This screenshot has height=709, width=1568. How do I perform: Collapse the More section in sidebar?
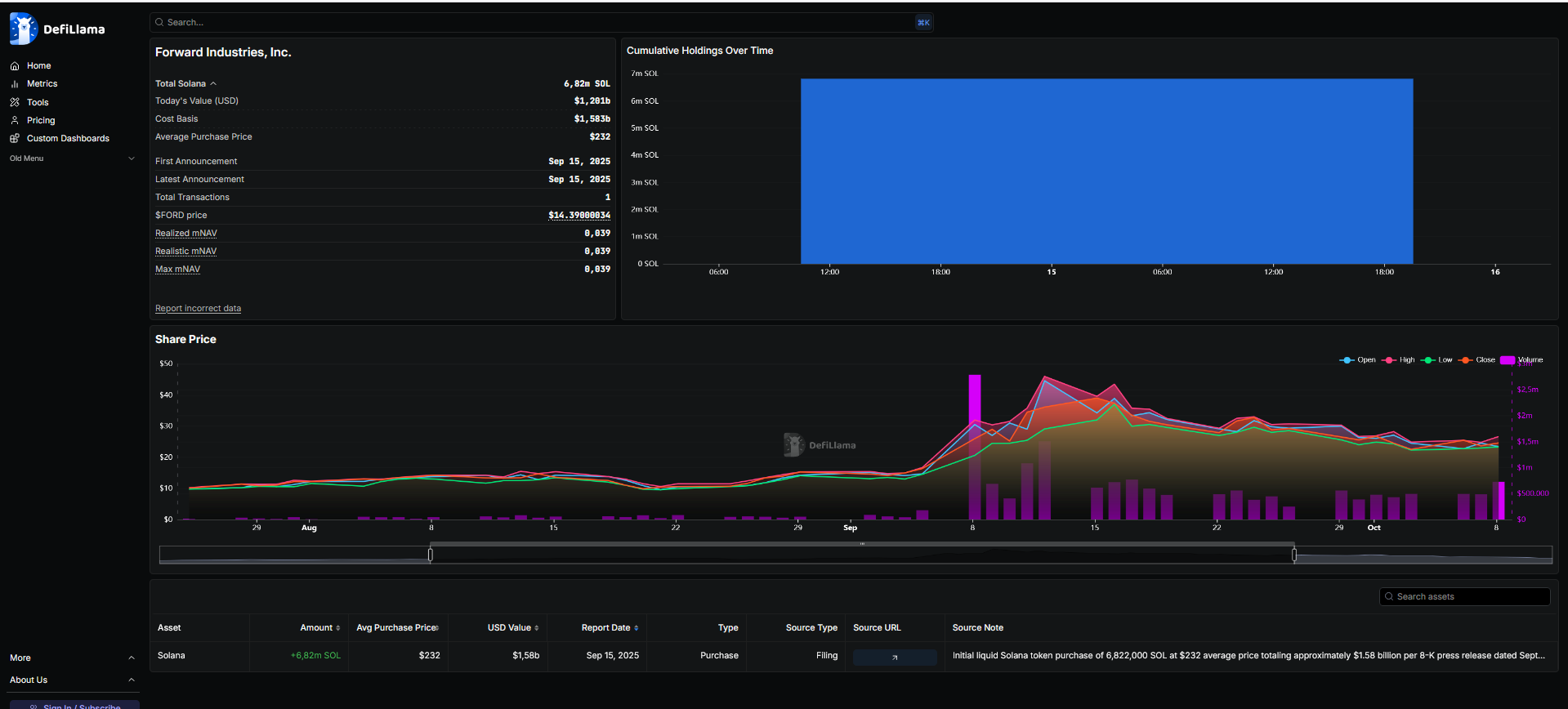pyautogui.click(x=132, y=658)
